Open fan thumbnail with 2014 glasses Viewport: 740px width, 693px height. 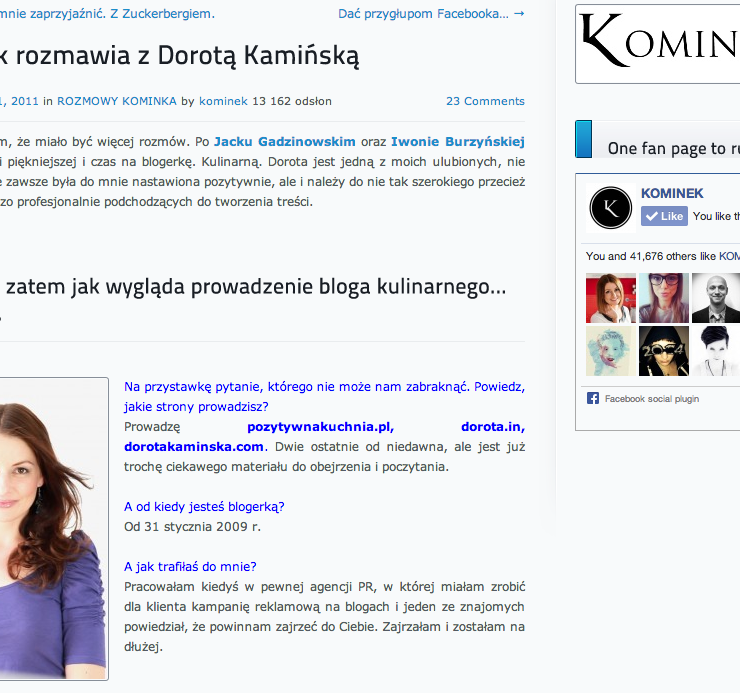[x=664, y=351]
